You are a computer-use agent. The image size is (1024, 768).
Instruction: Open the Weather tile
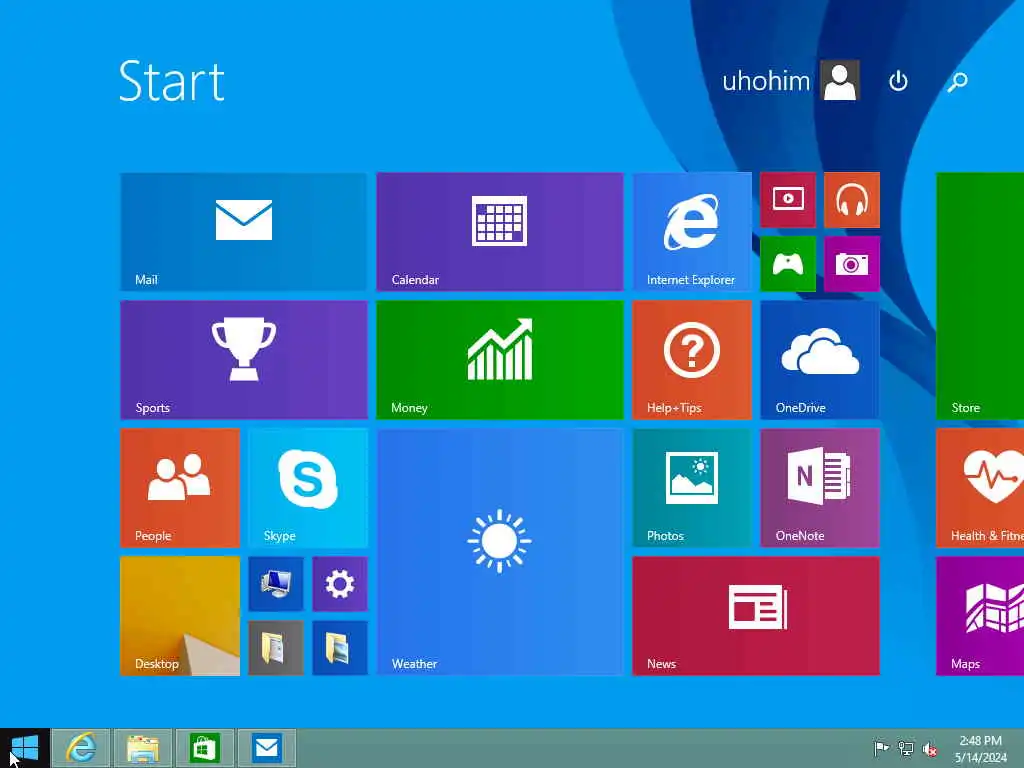coord(500,552)
